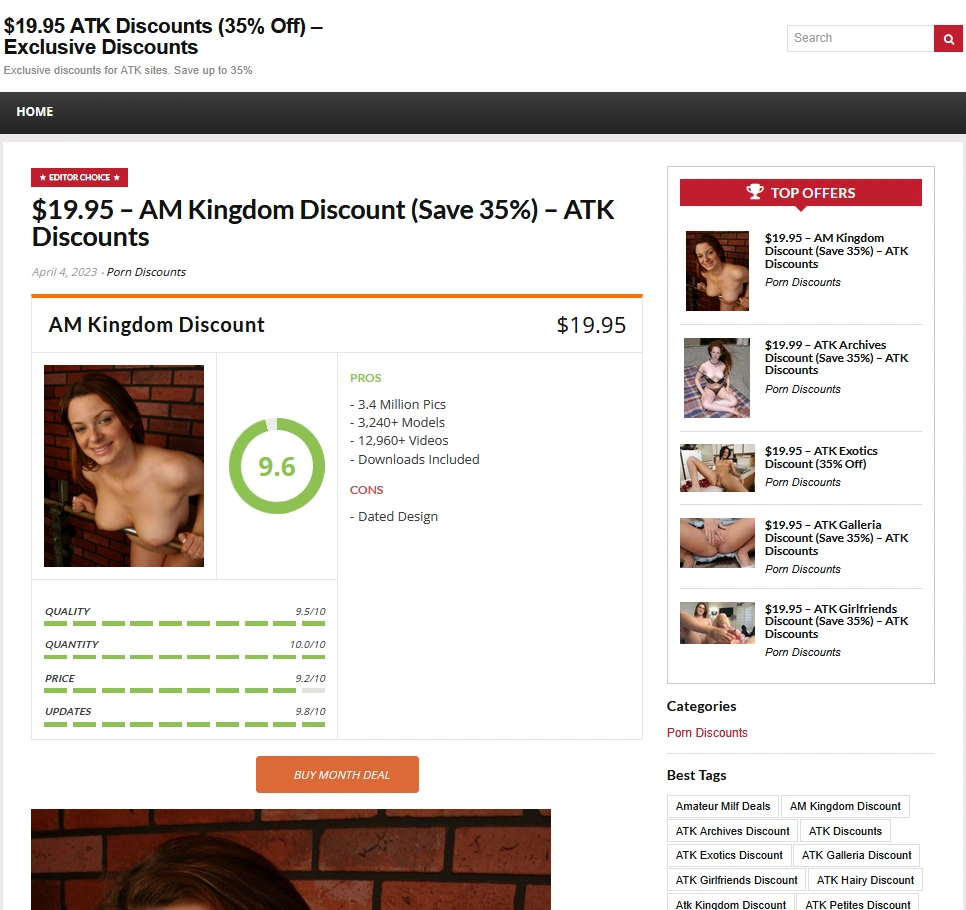Click the ATK Hairy Discount tag
The width and height of the screenshot is (966, 910).
[x=865, y=880]
